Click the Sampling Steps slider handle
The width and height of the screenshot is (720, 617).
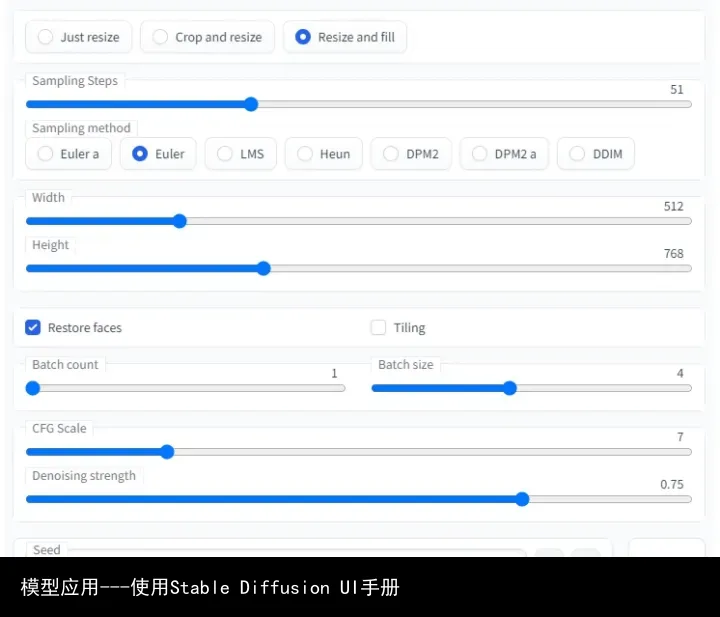coord(251,104)
